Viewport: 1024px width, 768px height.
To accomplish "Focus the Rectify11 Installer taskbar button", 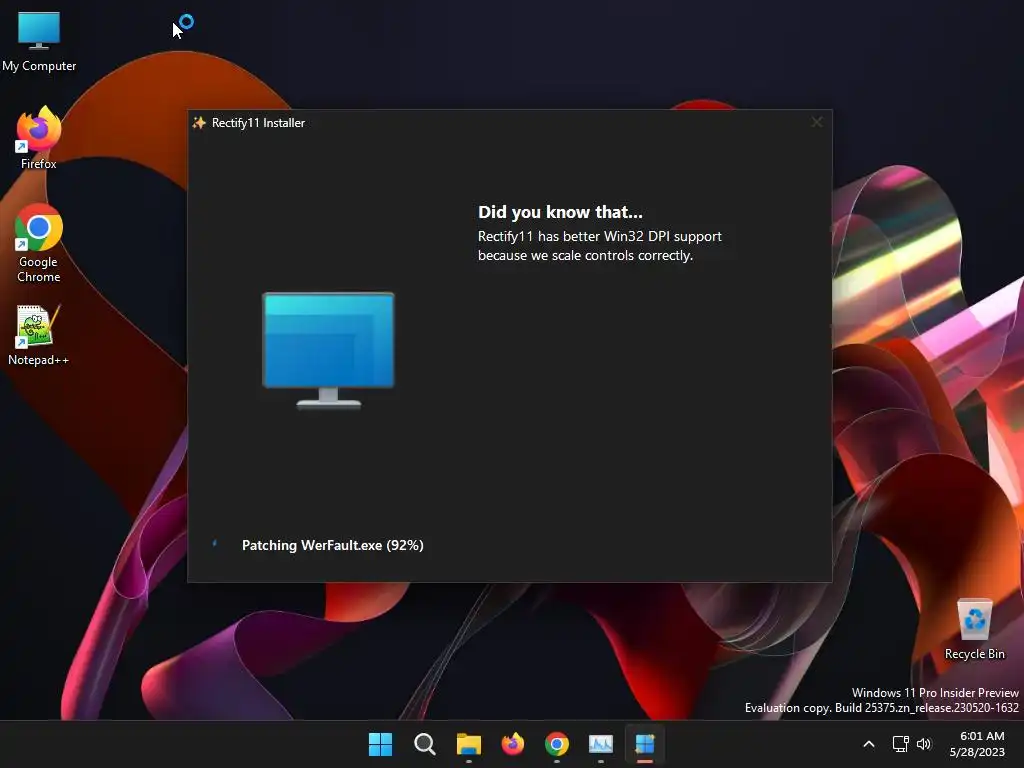I will click(x=645, y=744).
